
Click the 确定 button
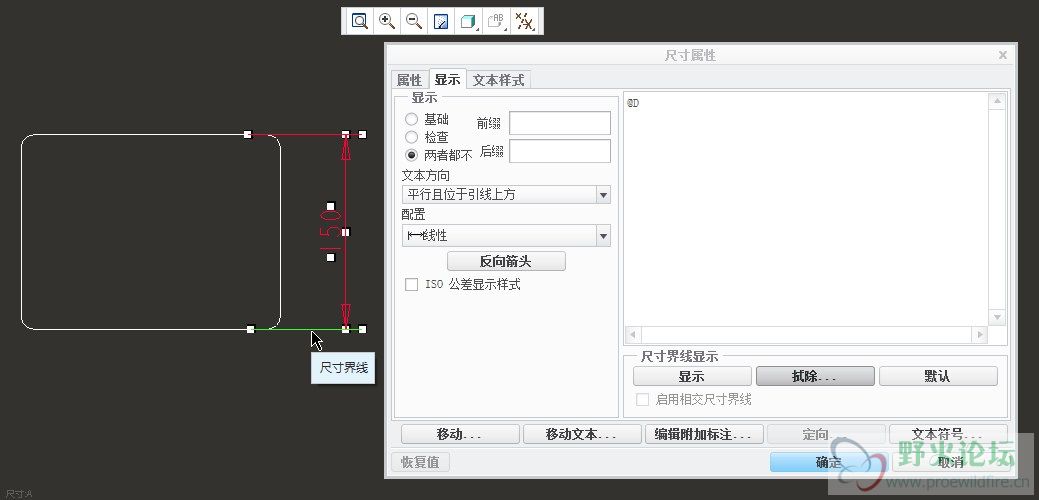coord(828,462)
